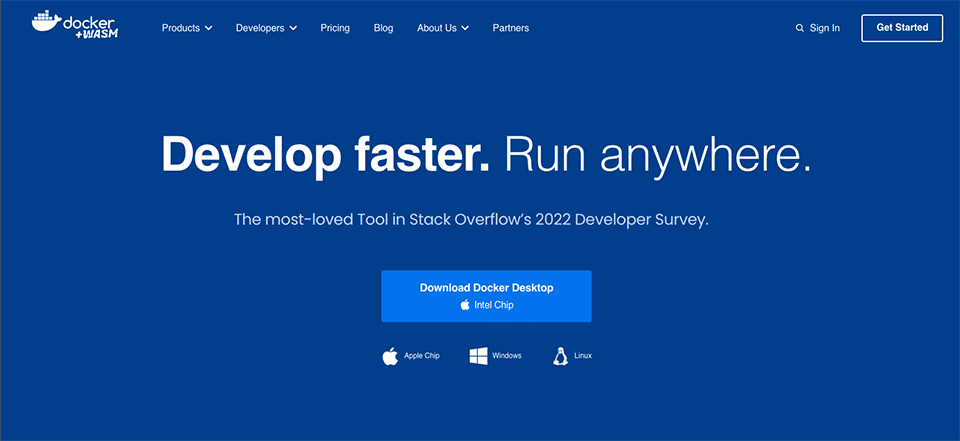Choose the Linux penguin icon
This screenshot has height=441, width=960.
tap(561, 356)
